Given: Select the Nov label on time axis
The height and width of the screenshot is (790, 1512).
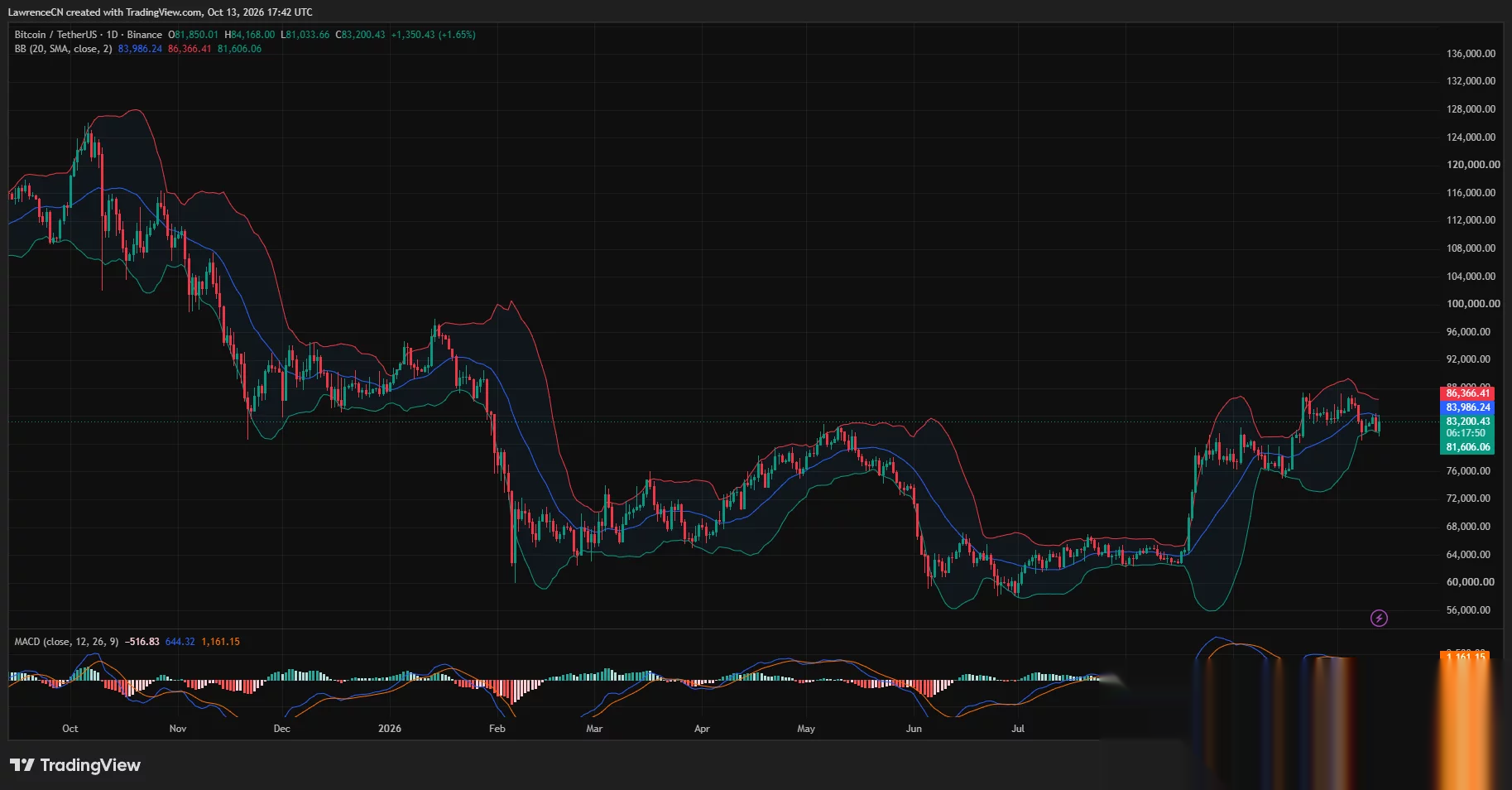Looking at the screenshot, I should coord(178,729).
